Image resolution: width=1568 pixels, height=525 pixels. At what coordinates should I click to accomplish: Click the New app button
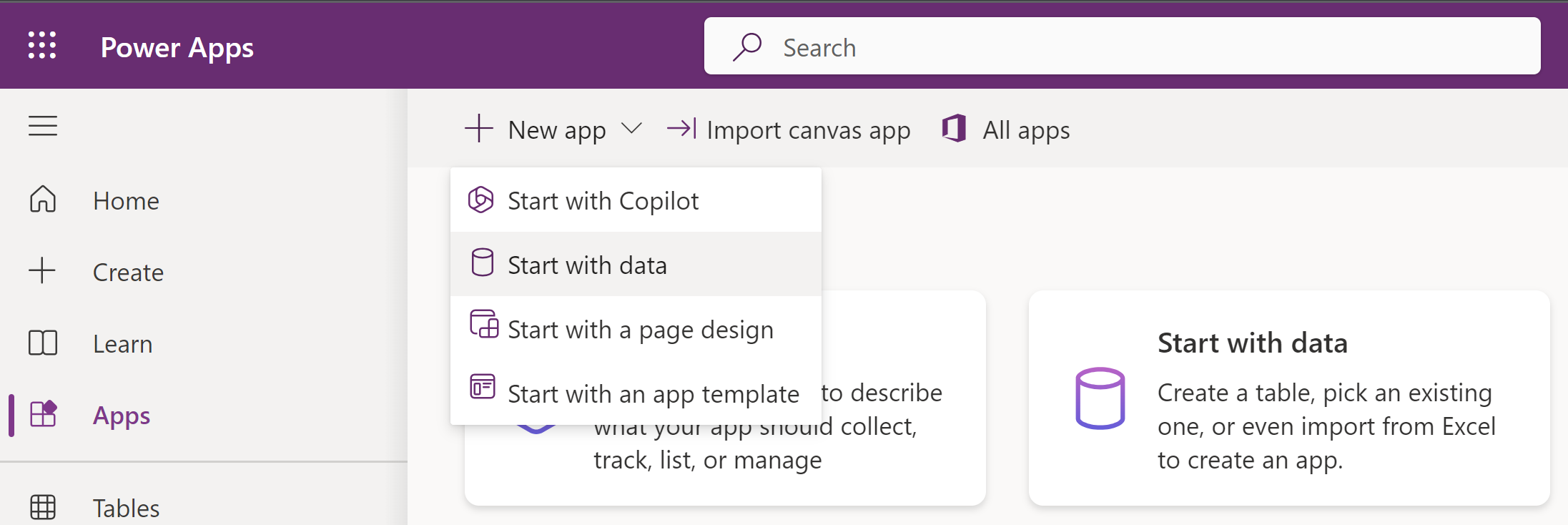coord(536,129)
